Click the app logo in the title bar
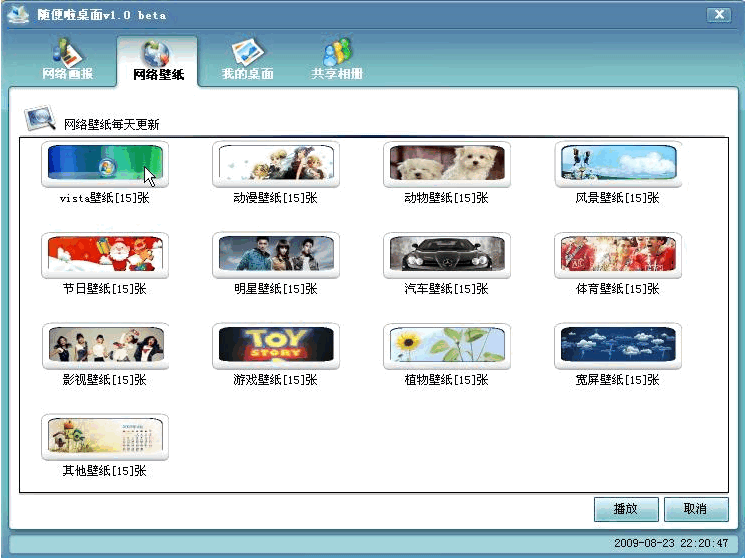The image size is (745, 559). 19,15
